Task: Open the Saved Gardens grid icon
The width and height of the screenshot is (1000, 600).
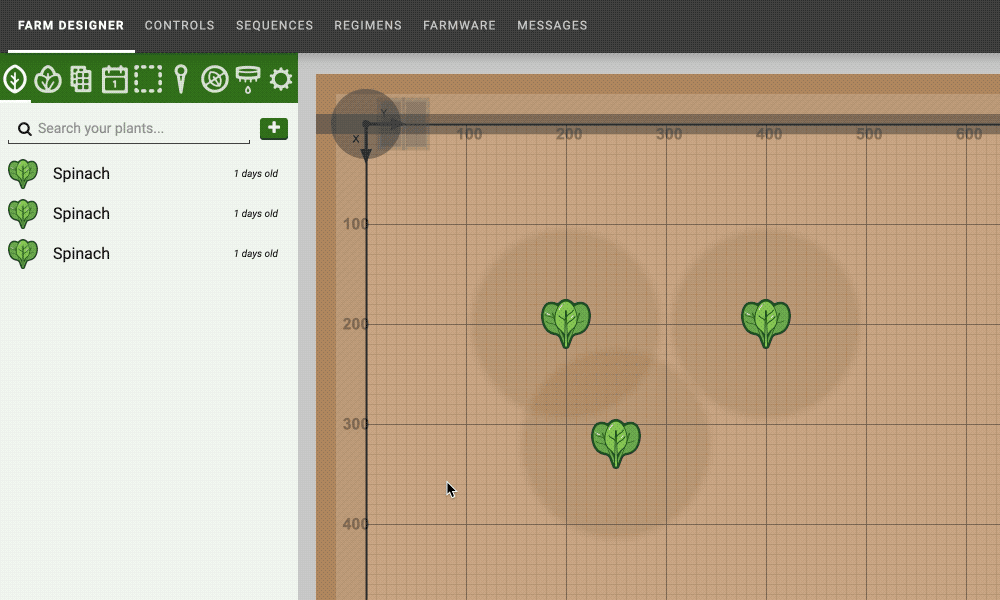Action: tap(81, 79)
